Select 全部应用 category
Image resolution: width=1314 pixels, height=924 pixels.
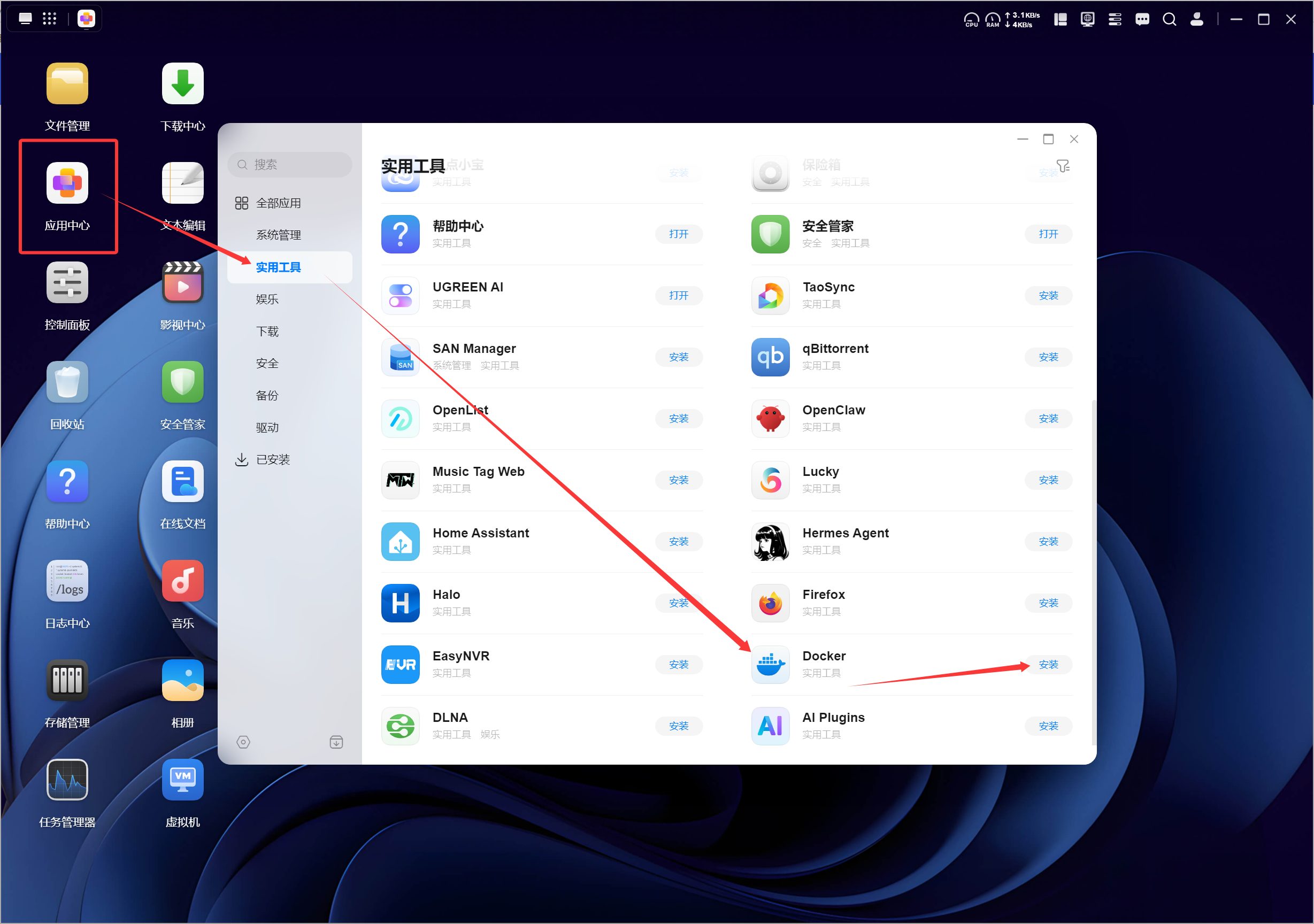[289, 203]
